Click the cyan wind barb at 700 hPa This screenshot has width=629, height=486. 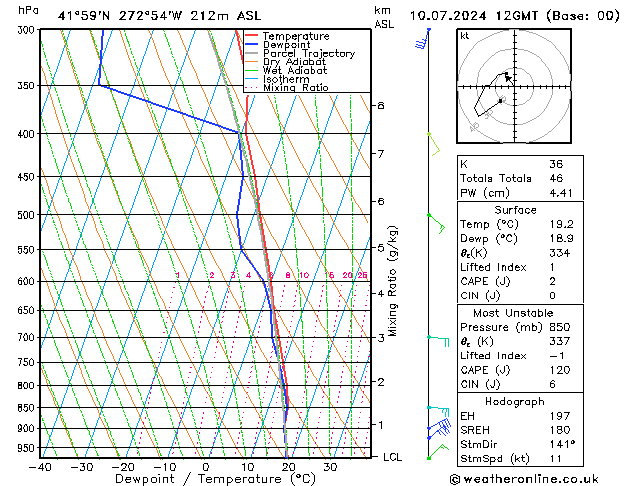(x=438, y=341)
